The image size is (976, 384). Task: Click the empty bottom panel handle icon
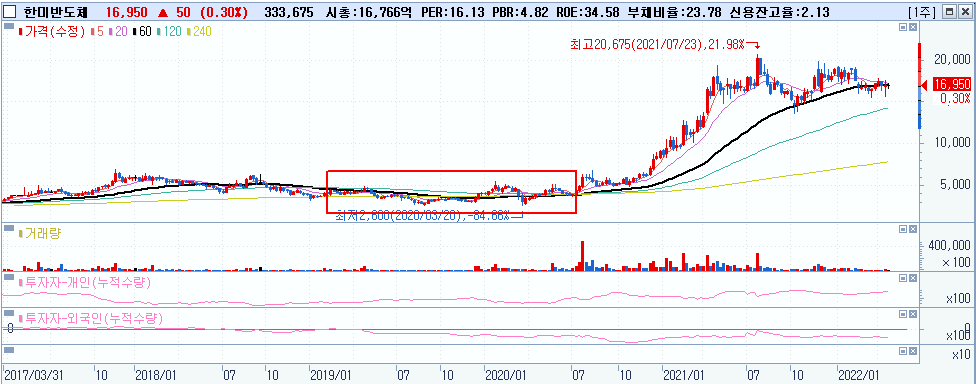[x=9, y=350]
